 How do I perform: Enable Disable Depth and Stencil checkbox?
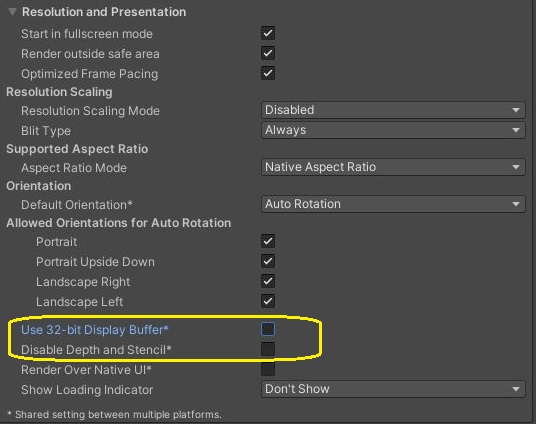[x=268, y=349]
